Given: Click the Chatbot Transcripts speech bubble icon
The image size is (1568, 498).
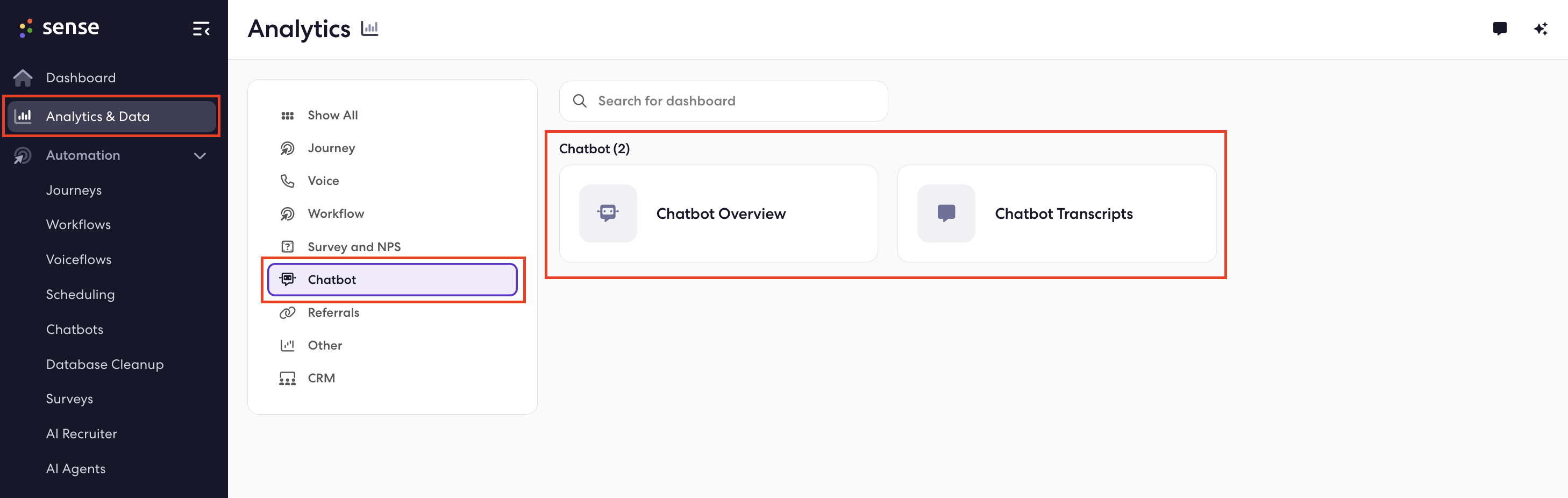Looking at the screenshot, I should coord(946,213).
